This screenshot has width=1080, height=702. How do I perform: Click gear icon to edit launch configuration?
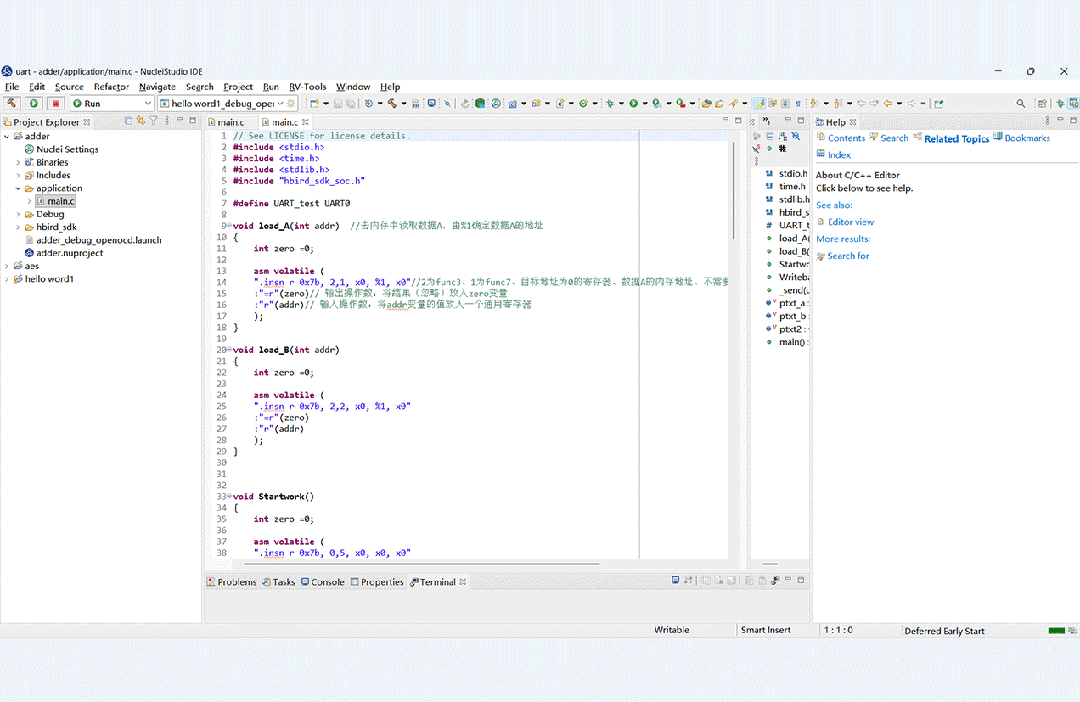click(292, 103)
